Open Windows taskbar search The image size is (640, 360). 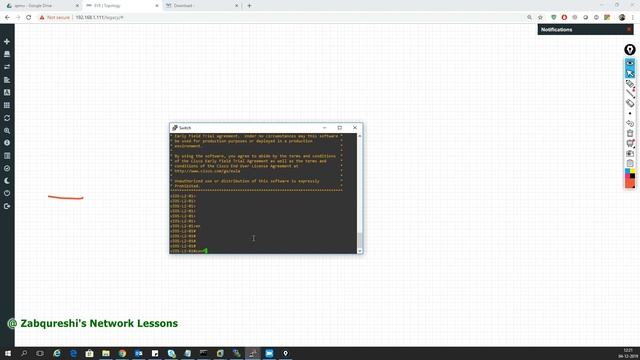(24, 353)
